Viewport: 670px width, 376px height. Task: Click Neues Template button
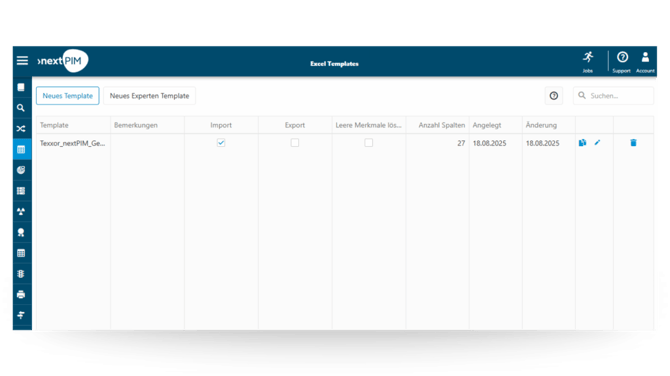tap(68, 96)
